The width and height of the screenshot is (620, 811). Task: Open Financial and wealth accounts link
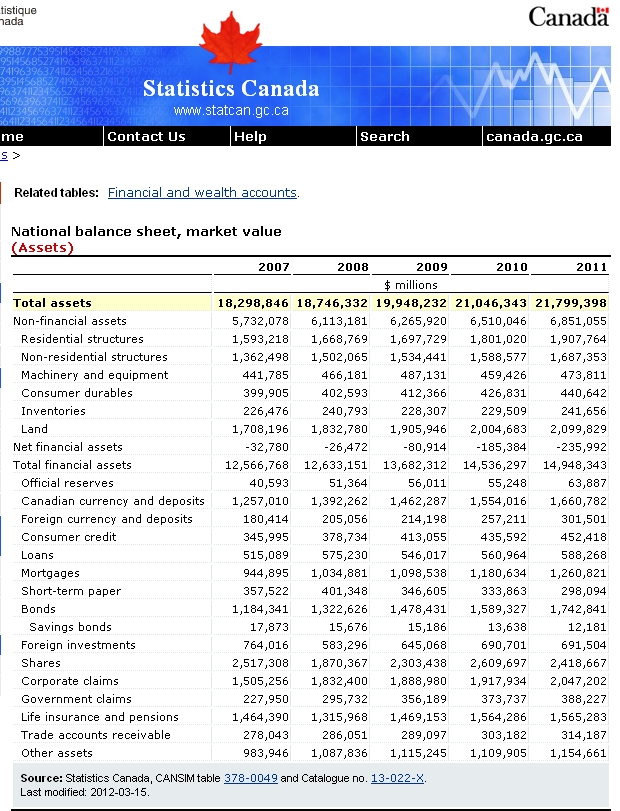[x=202, y=192]
